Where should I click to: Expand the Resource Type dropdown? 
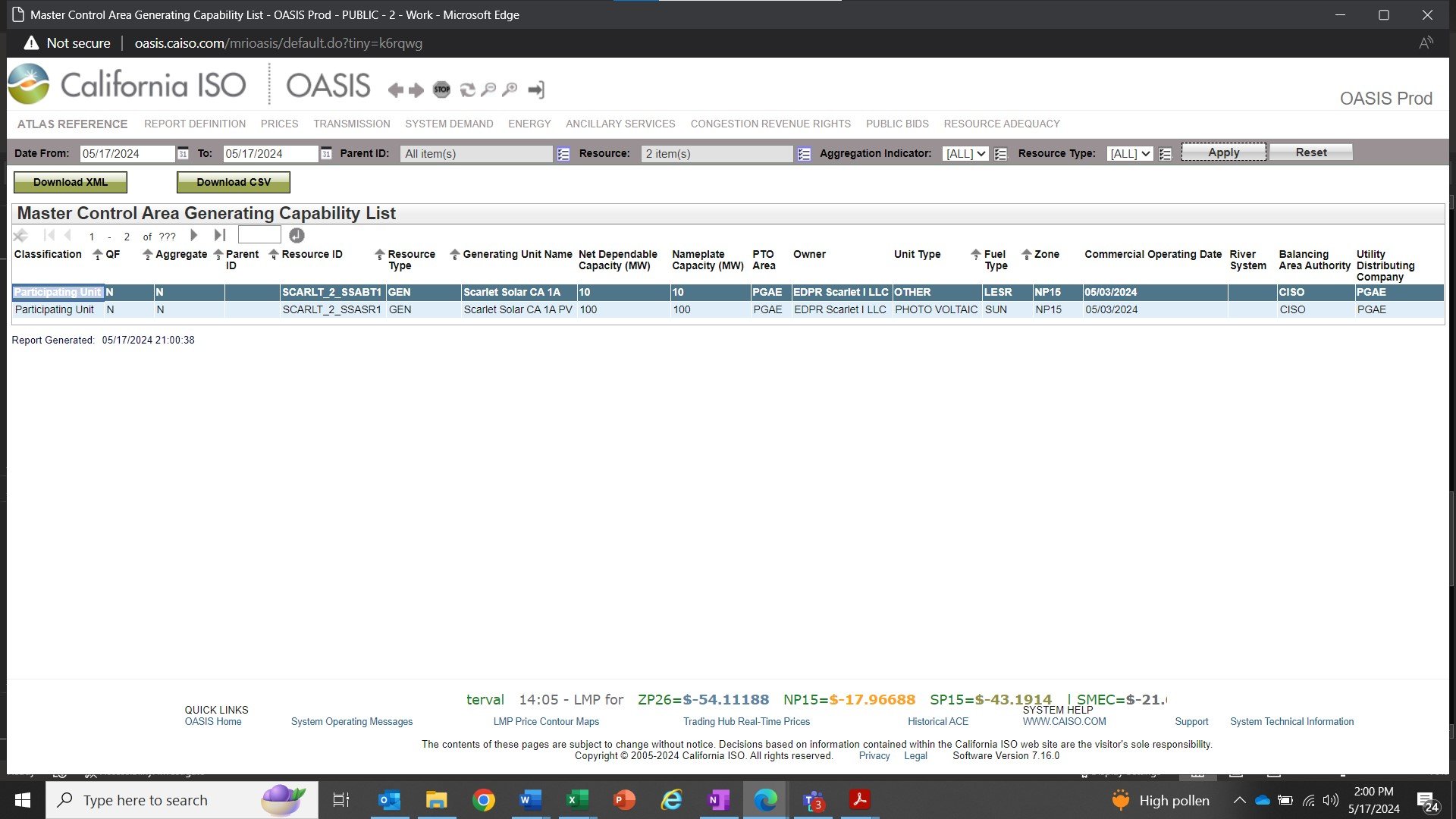pos(1129,154)
